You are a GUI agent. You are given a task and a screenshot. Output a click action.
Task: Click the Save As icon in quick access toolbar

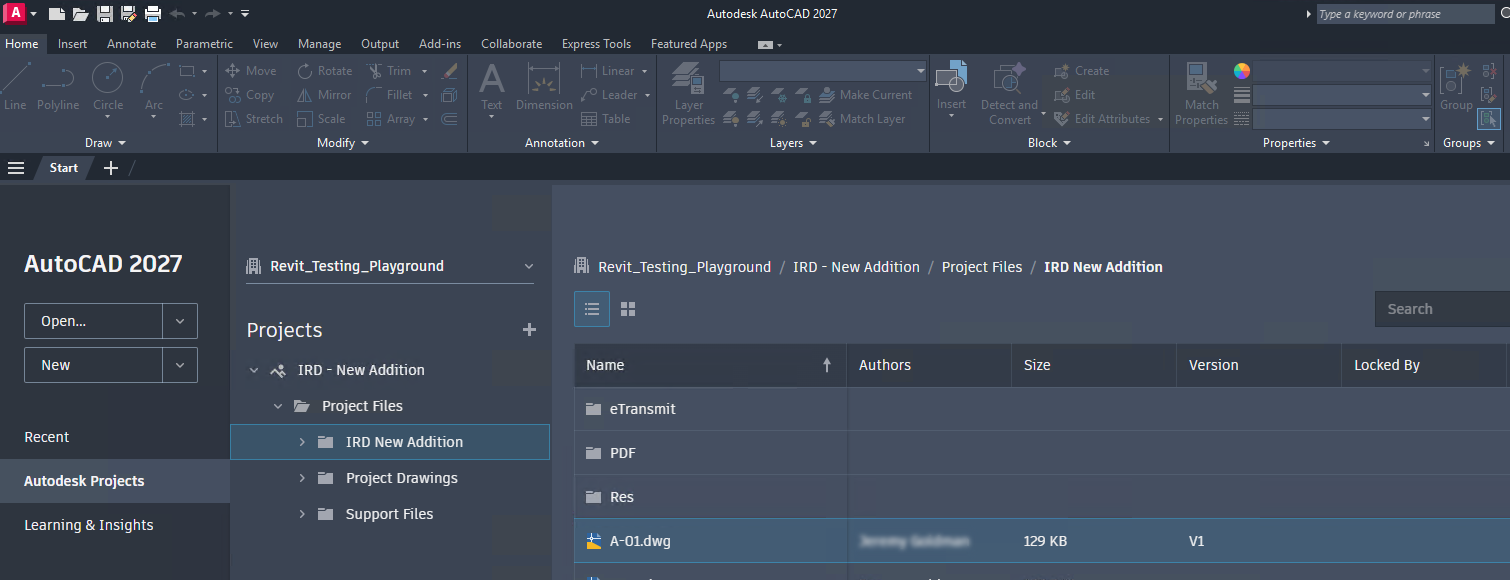click(128, 14)
